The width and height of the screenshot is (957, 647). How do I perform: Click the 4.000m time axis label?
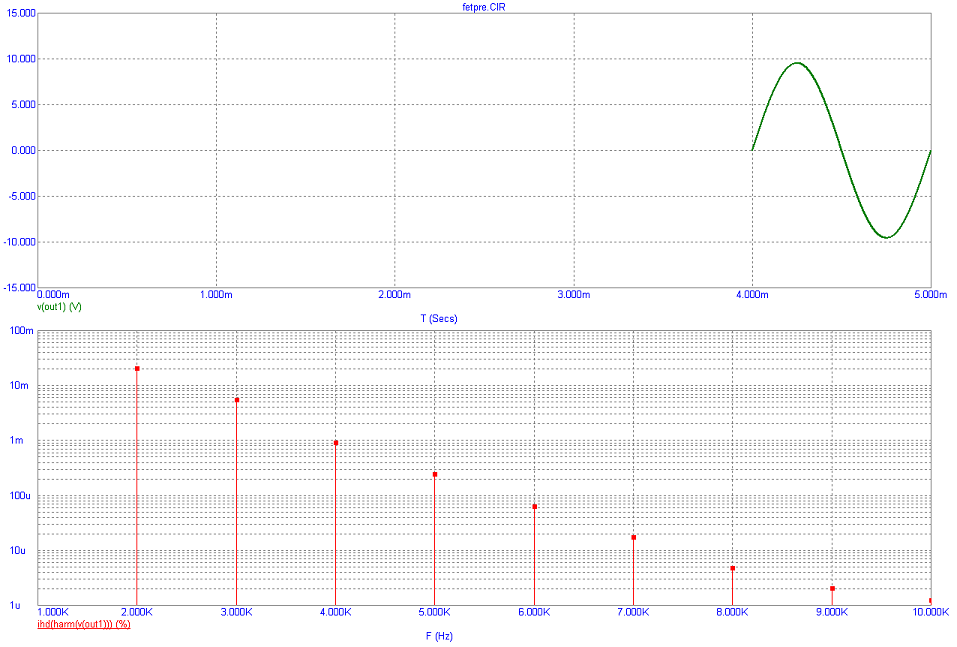752,295
